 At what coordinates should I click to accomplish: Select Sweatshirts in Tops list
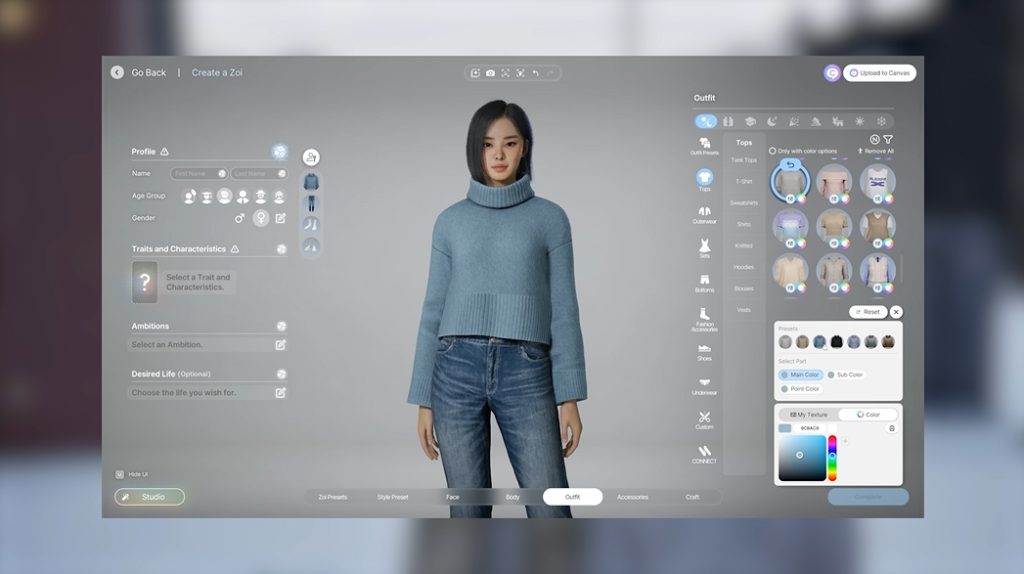click(744, 203)
